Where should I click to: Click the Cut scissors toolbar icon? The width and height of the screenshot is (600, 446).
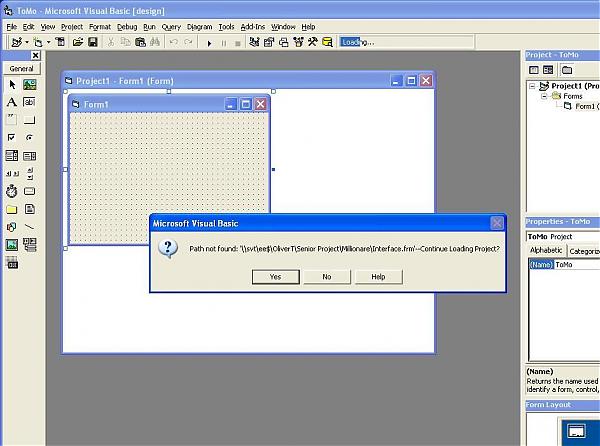click(111, 42)
